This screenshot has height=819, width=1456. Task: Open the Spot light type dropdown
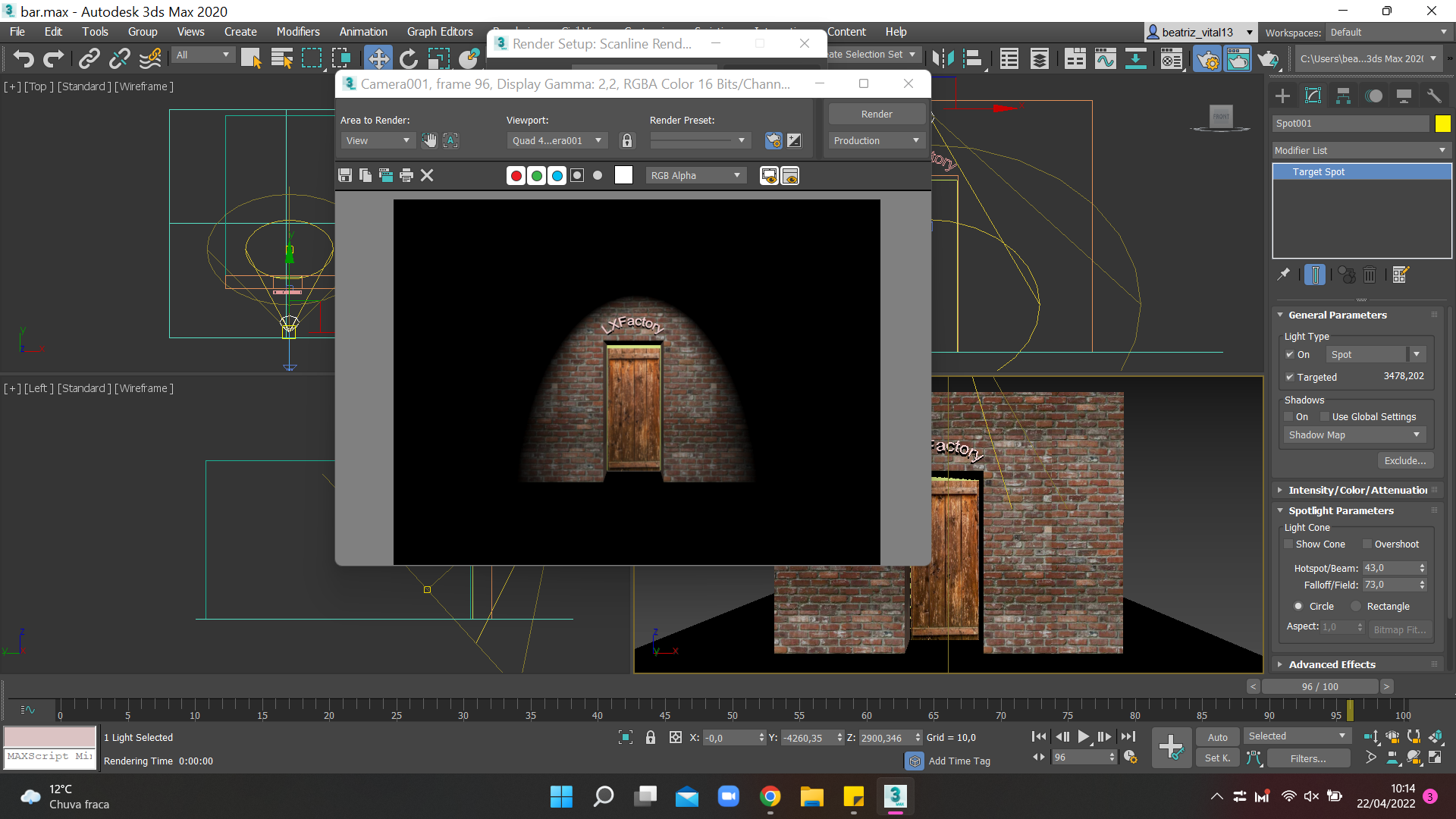click(1376, 354)
